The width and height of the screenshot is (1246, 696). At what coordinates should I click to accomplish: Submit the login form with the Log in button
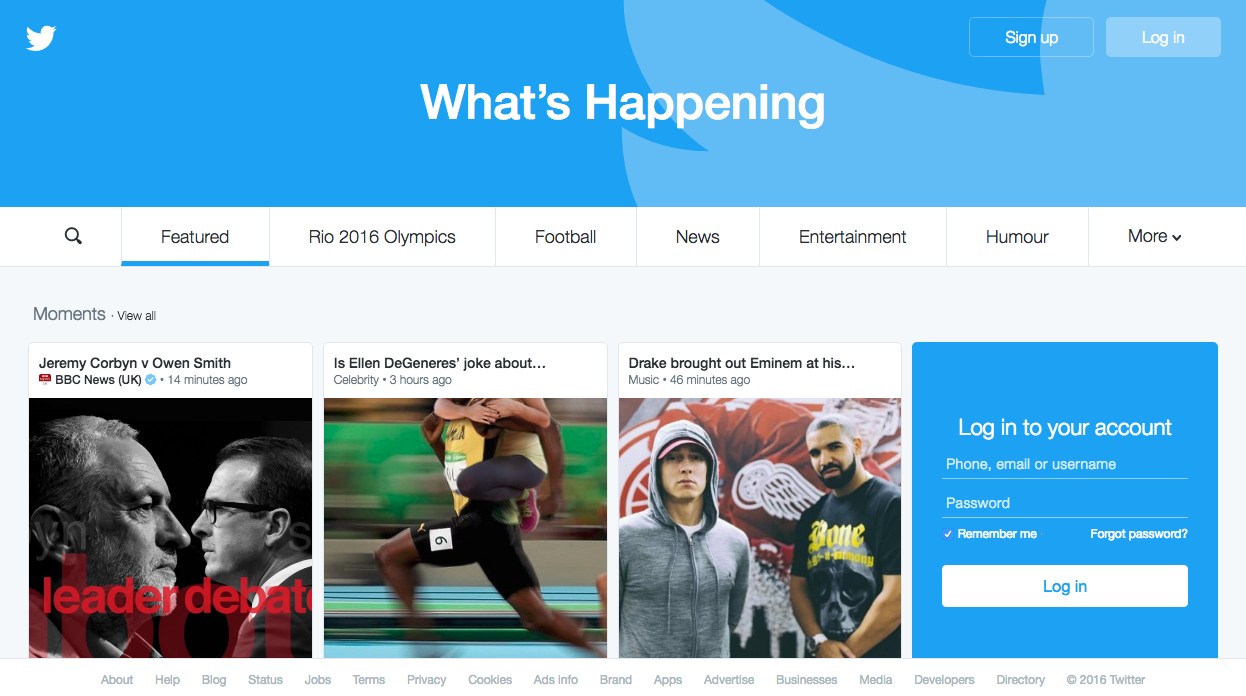pyautogui.click(x=1065, y=586)
